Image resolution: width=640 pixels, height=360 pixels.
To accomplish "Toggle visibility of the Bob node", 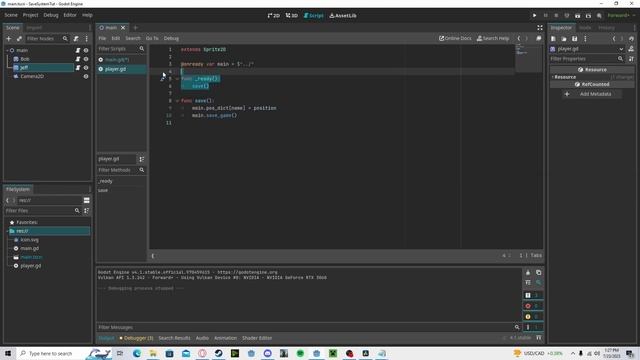I will click(x=86, y=59).
